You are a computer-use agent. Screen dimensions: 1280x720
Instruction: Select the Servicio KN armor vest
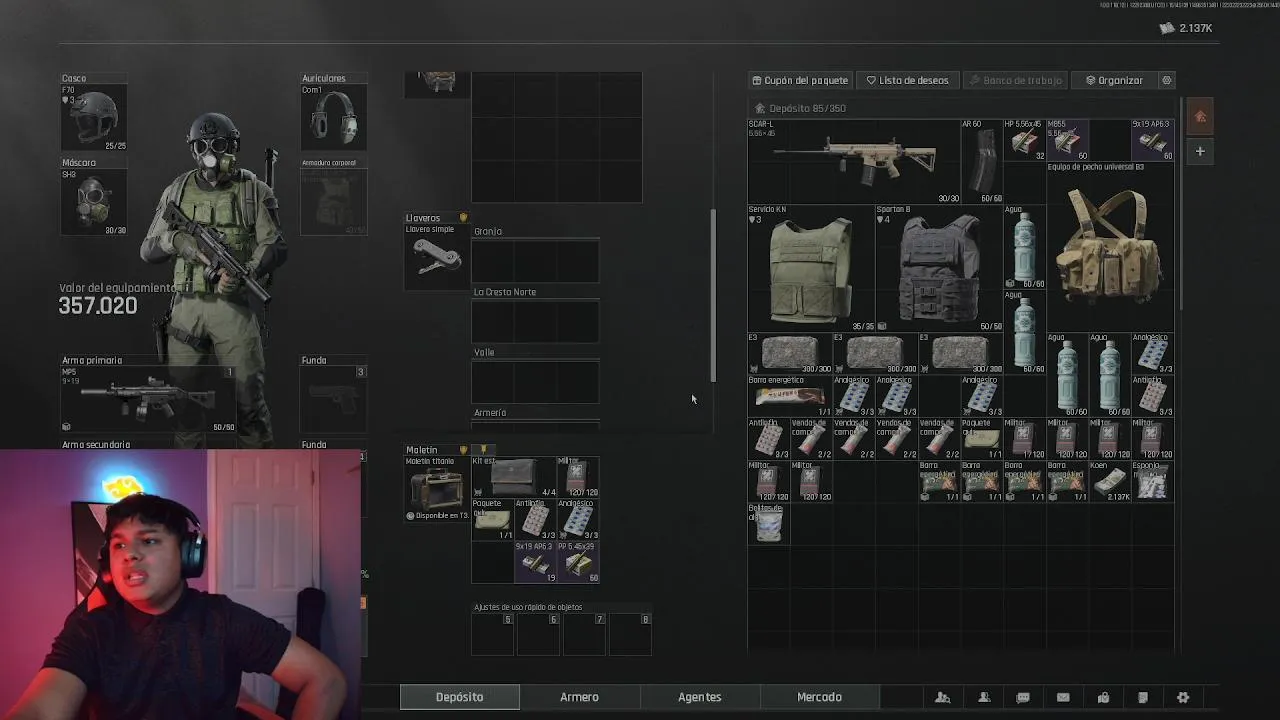pyautogui.click(x=811, y=268)
